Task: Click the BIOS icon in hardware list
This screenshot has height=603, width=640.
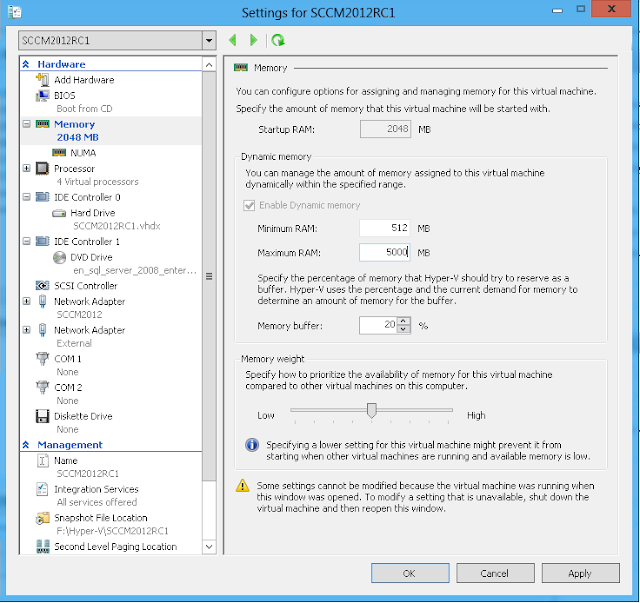Action: pyautogui.click(x=42, y=96)
